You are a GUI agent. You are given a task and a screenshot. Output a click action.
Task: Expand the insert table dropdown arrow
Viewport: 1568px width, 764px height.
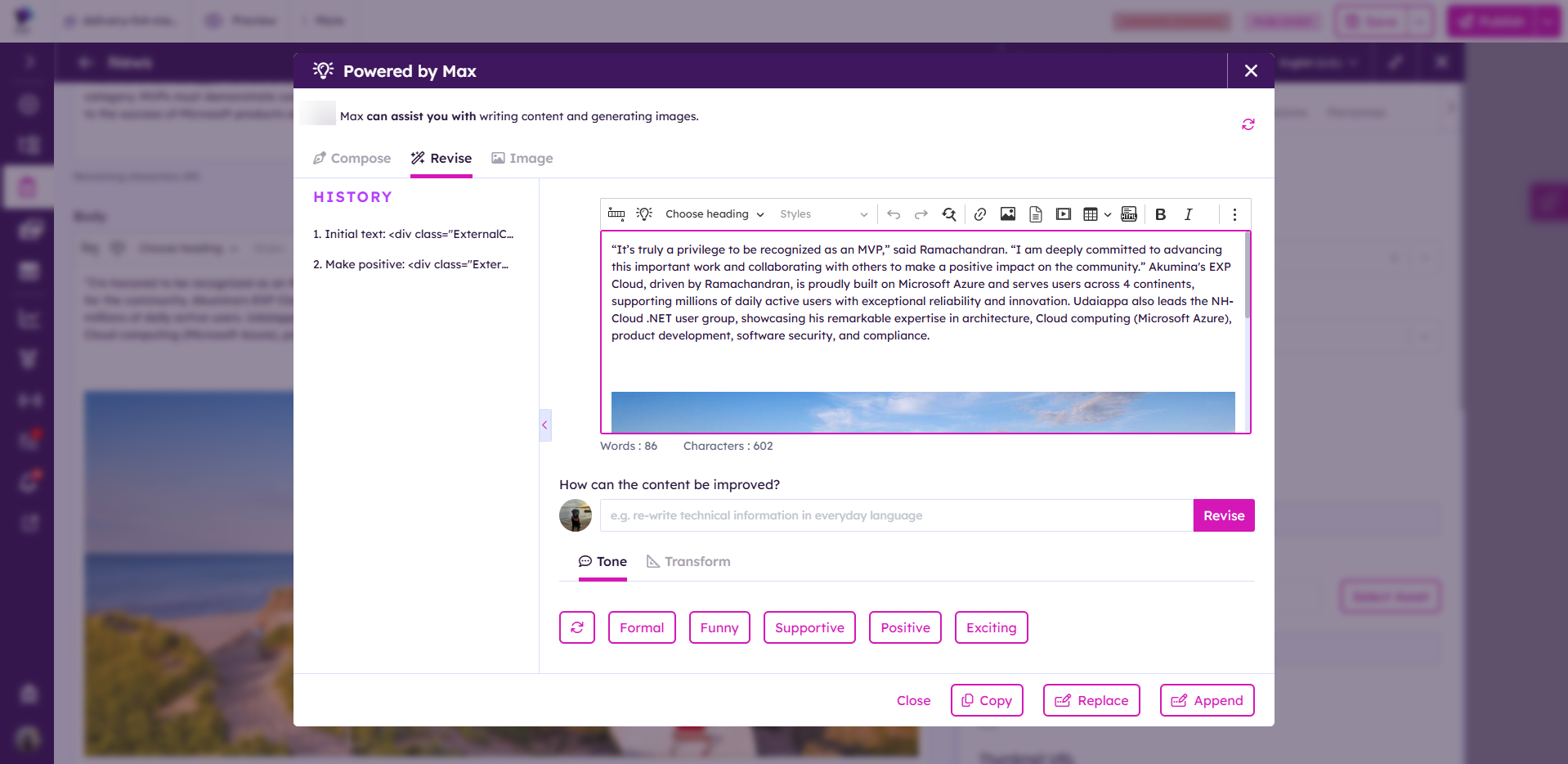pyautogui.click(x=1108, y=214)
